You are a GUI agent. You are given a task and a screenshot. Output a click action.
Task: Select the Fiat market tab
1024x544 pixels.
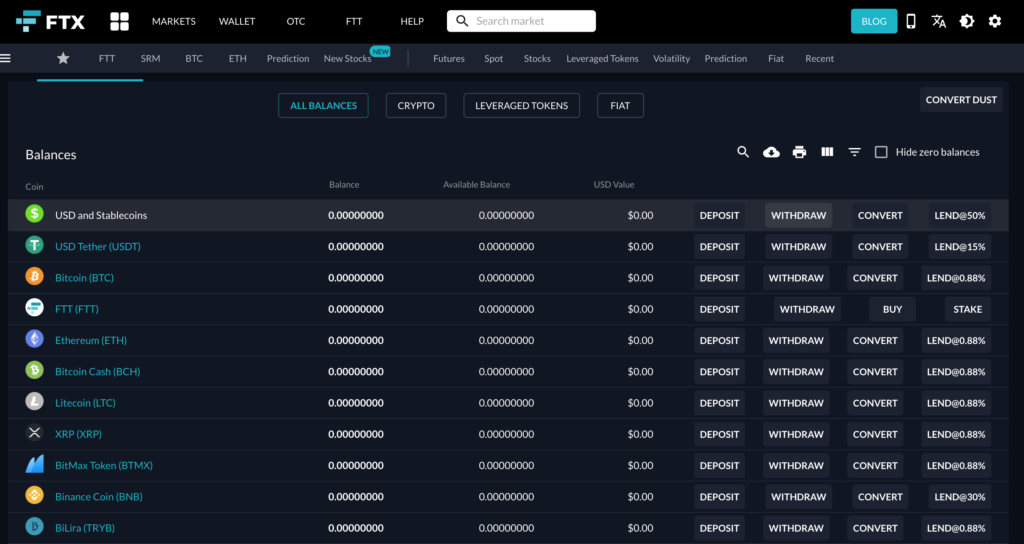coord(776,58)
